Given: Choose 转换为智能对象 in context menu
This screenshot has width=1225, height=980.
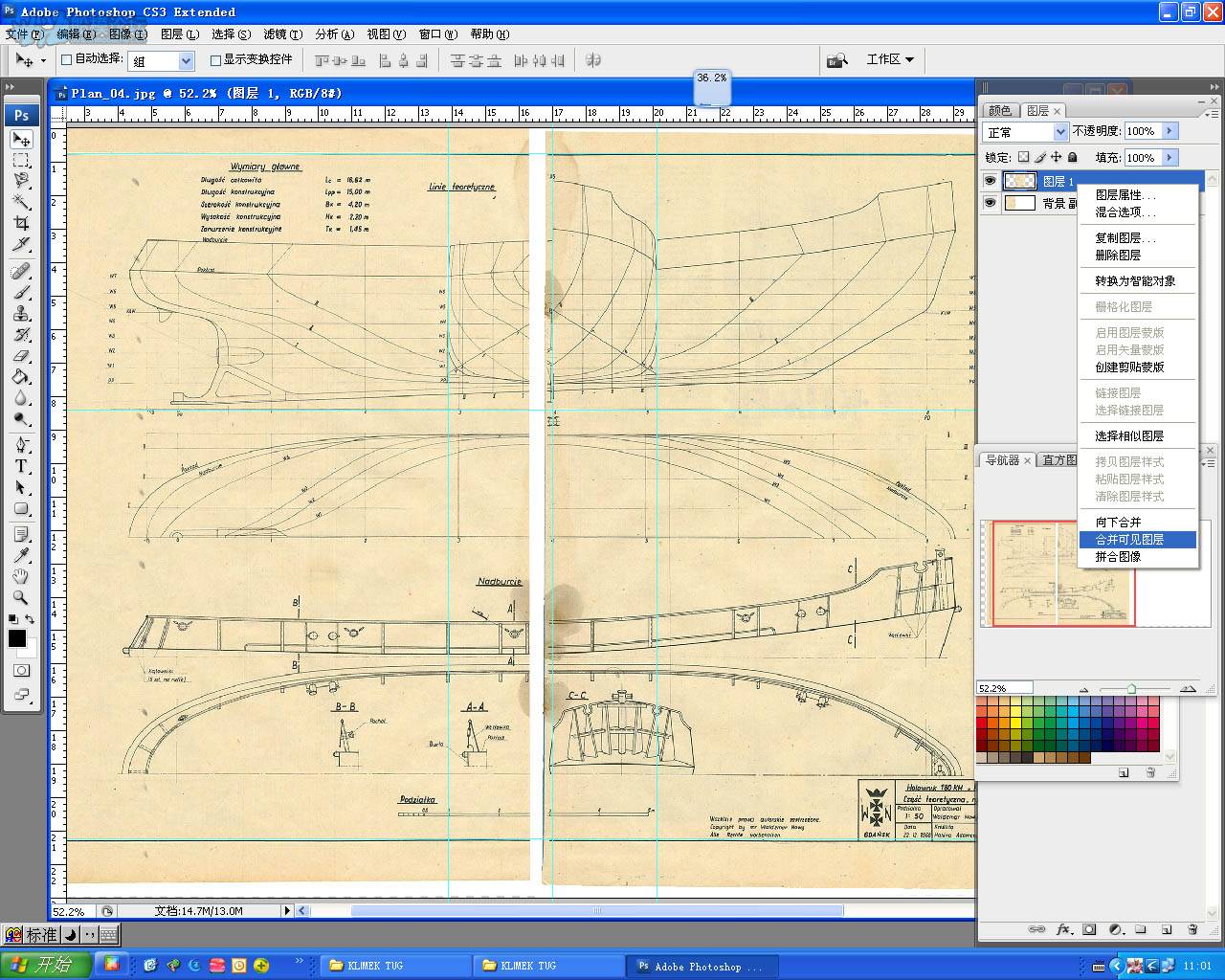Looking at the screenshot, I should (x=1137, y=281).
